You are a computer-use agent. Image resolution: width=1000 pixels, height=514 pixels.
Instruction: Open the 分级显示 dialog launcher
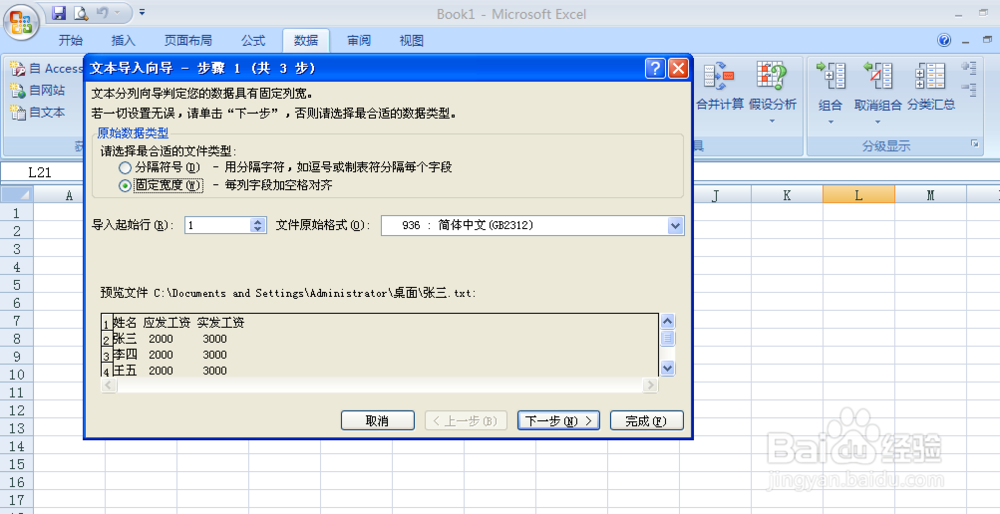[974, 143]
